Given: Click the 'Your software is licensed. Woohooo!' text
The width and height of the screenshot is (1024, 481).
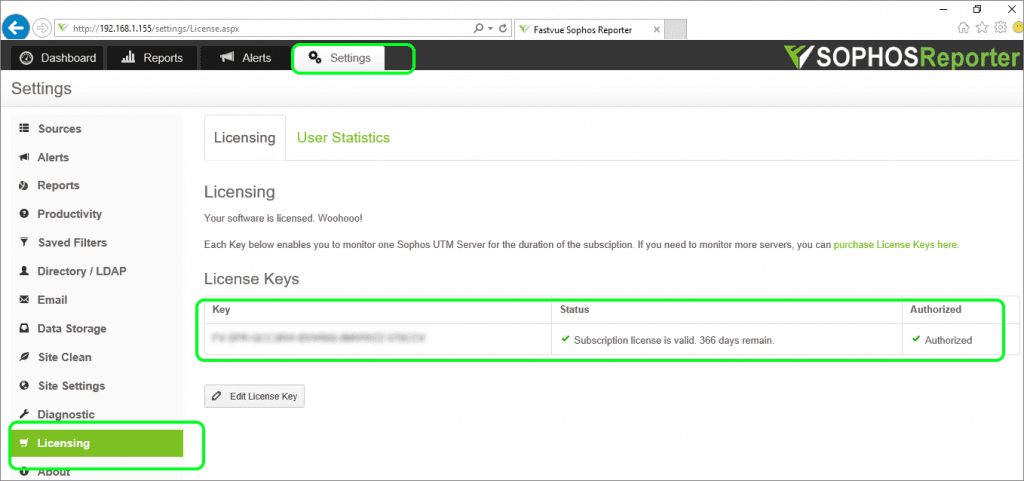Looking at the screenshot, I should [283, 218].
